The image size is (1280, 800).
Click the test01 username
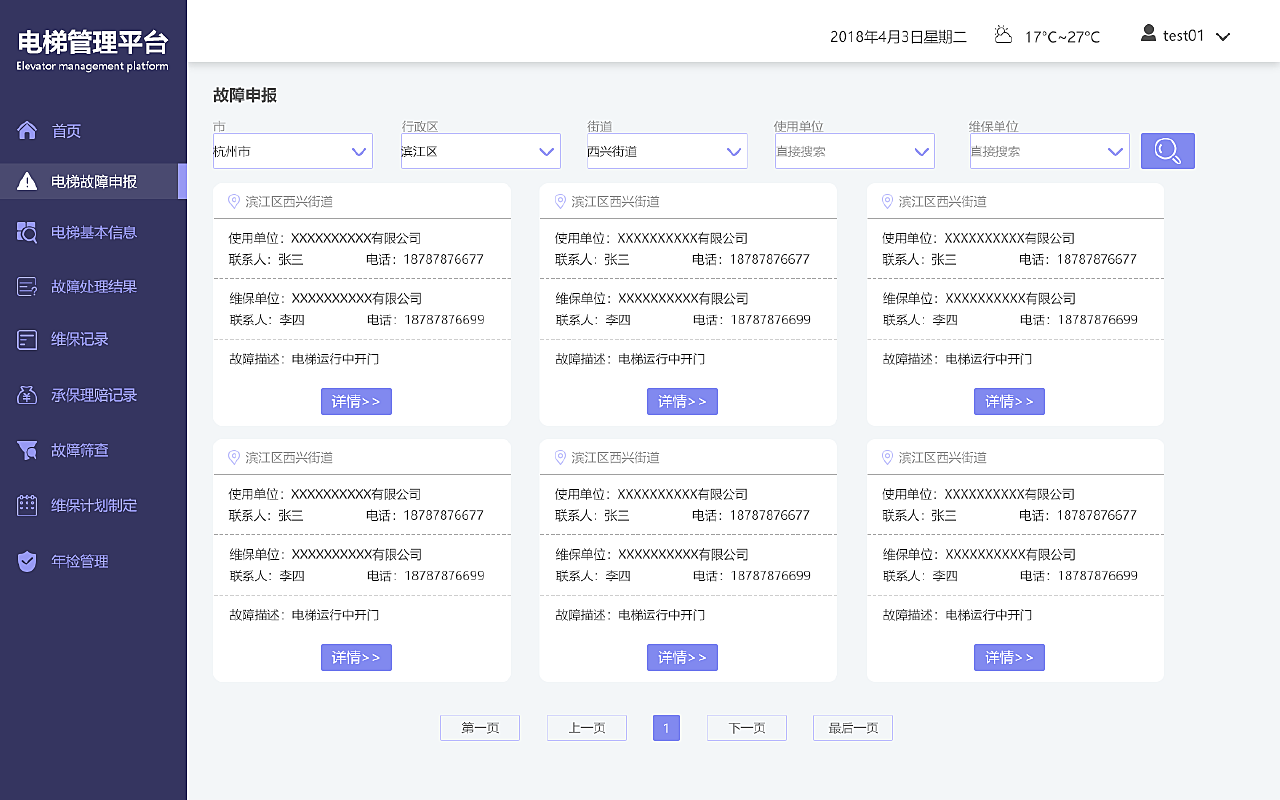point(1184,35)
